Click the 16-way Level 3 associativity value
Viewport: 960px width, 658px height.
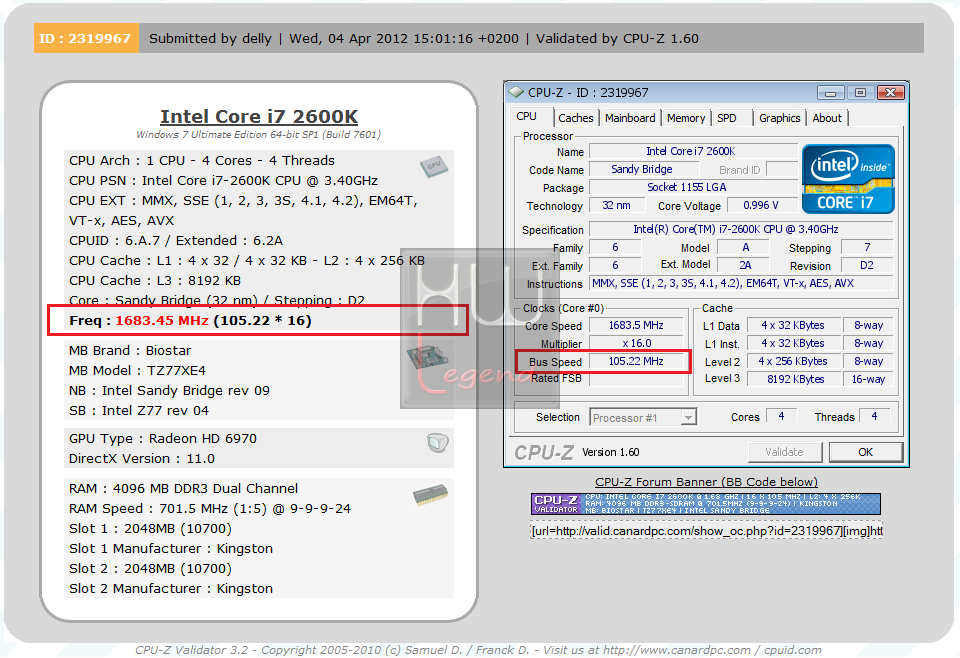coord(868,379)
